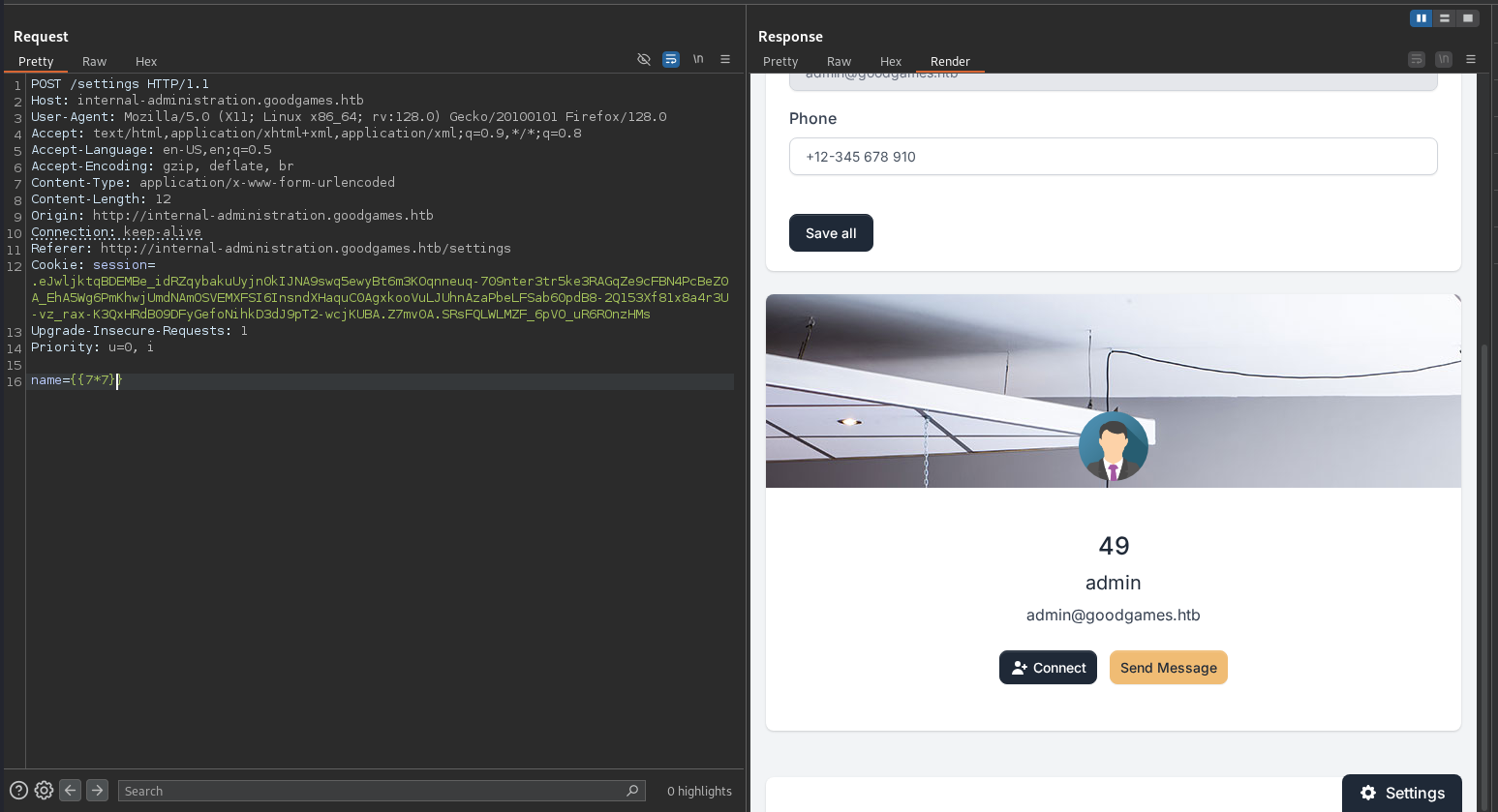Switch Response view to Raw tab

pyautogui.click(x=839, y=61)
